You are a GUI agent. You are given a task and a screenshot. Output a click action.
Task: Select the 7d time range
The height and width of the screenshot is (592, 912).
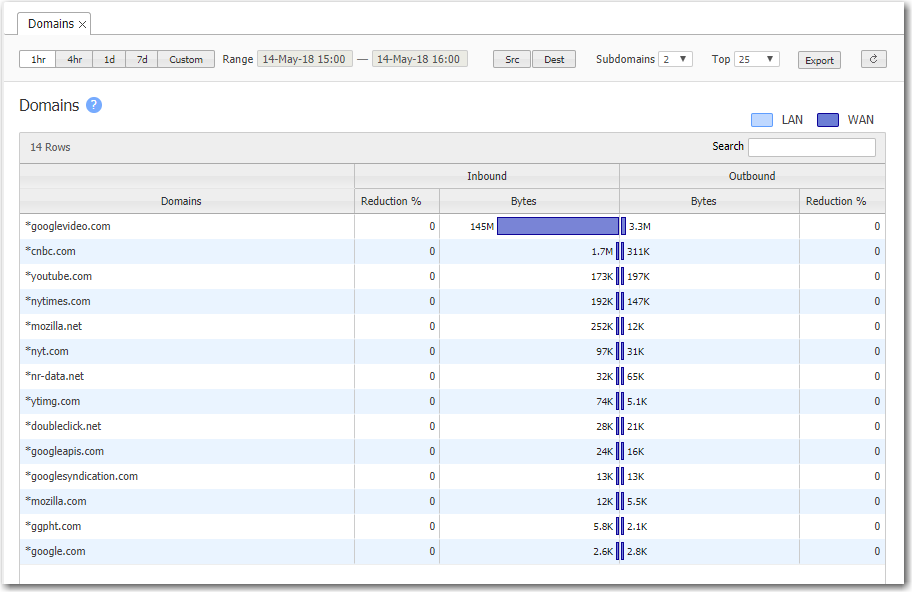[142, 59]
